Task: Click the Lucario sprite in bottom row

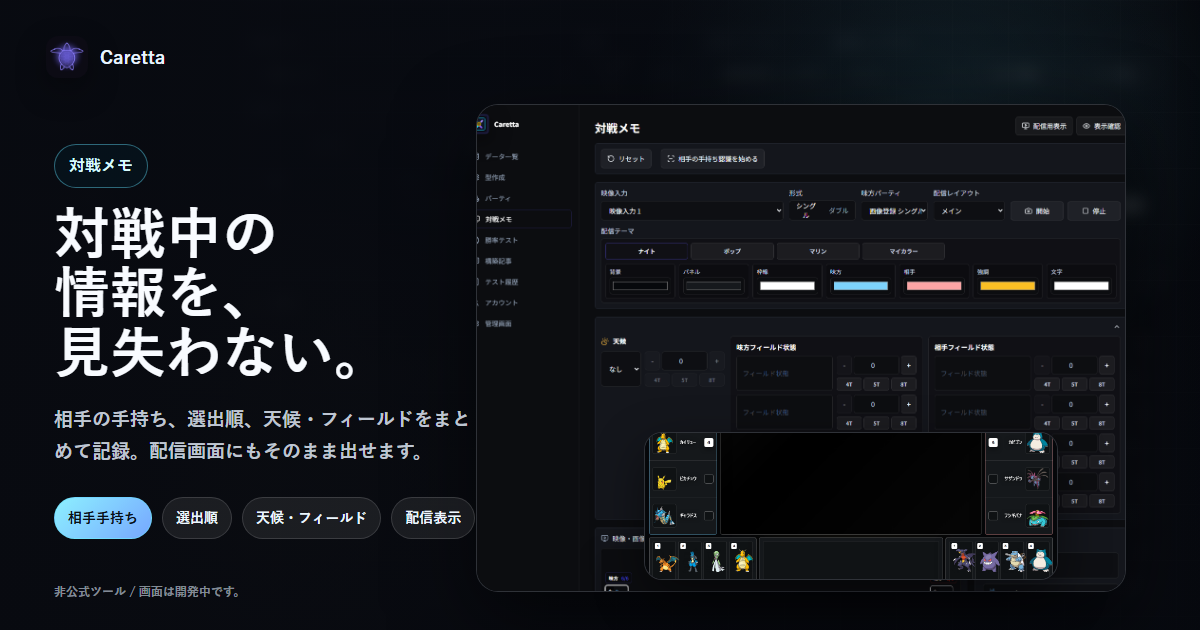Action: point(692,562)
